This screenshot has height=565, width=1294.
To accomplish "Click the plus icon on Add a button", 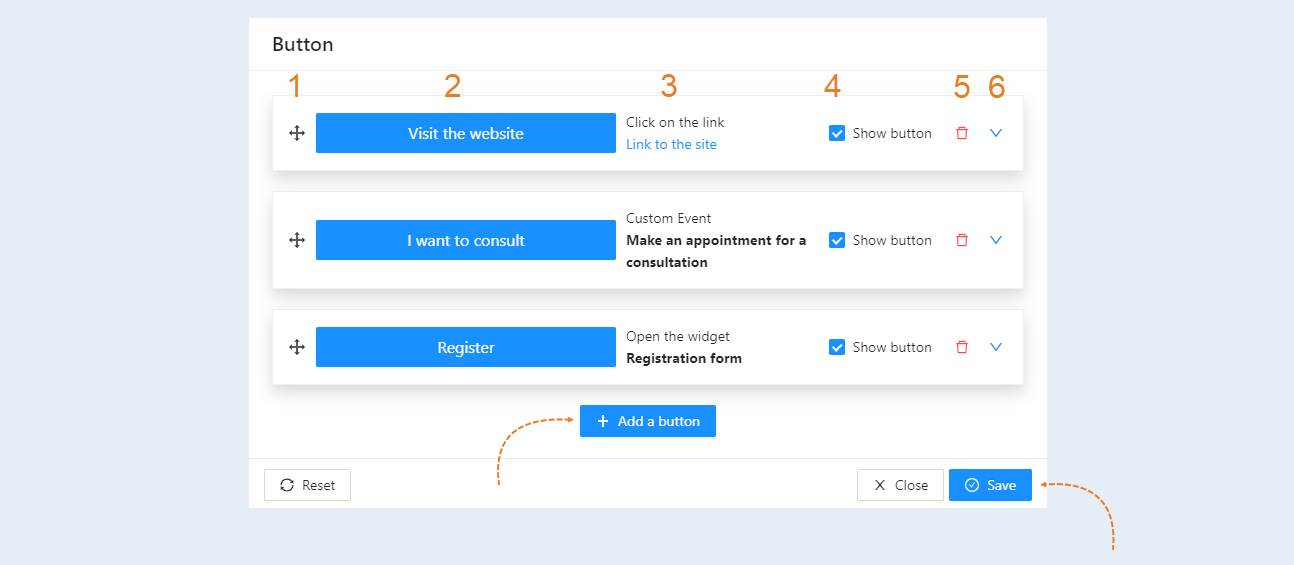I will pos(603,421).
